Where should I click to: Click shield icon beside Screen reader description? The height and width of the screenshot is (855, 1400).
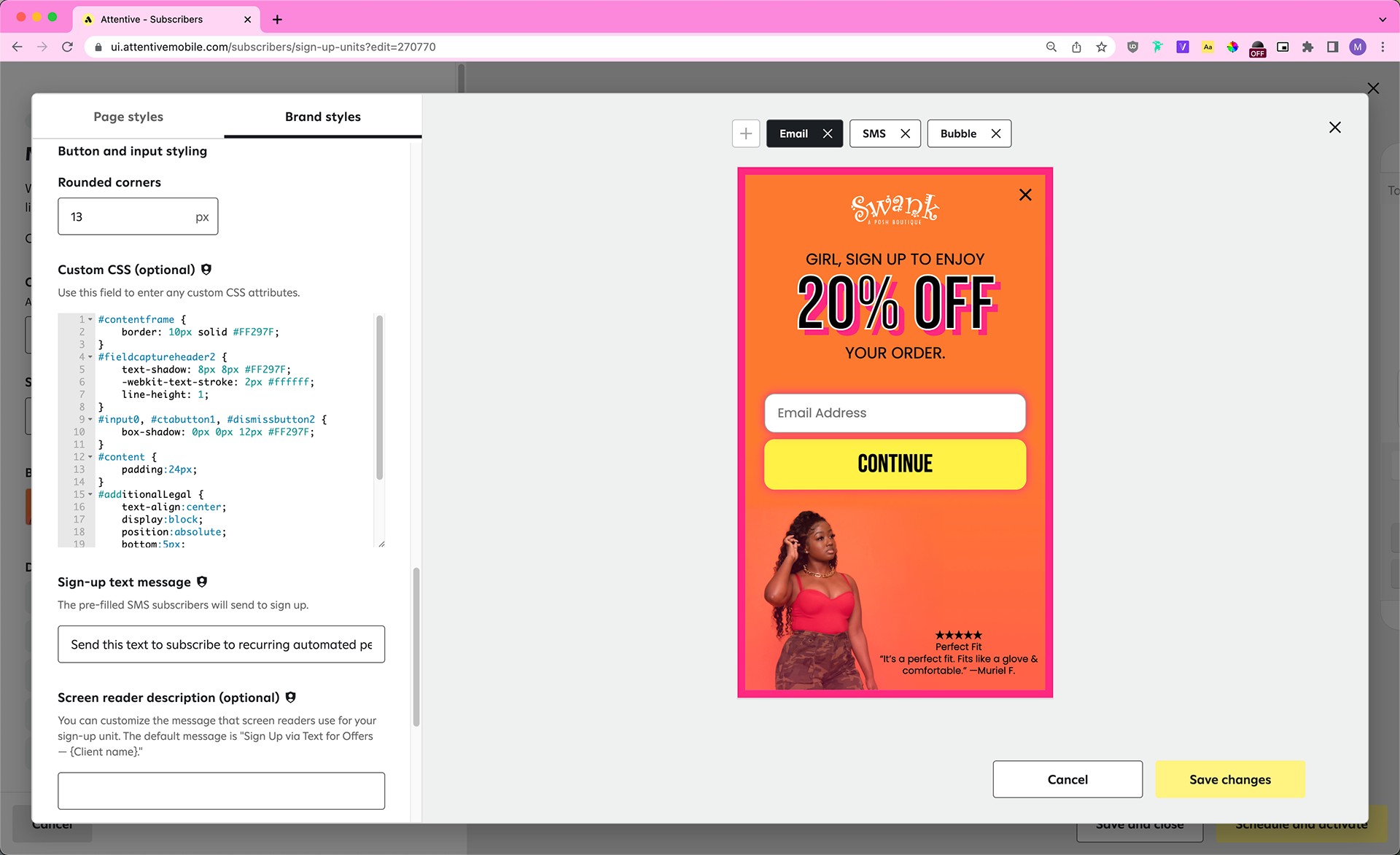[x=290, y=698]
